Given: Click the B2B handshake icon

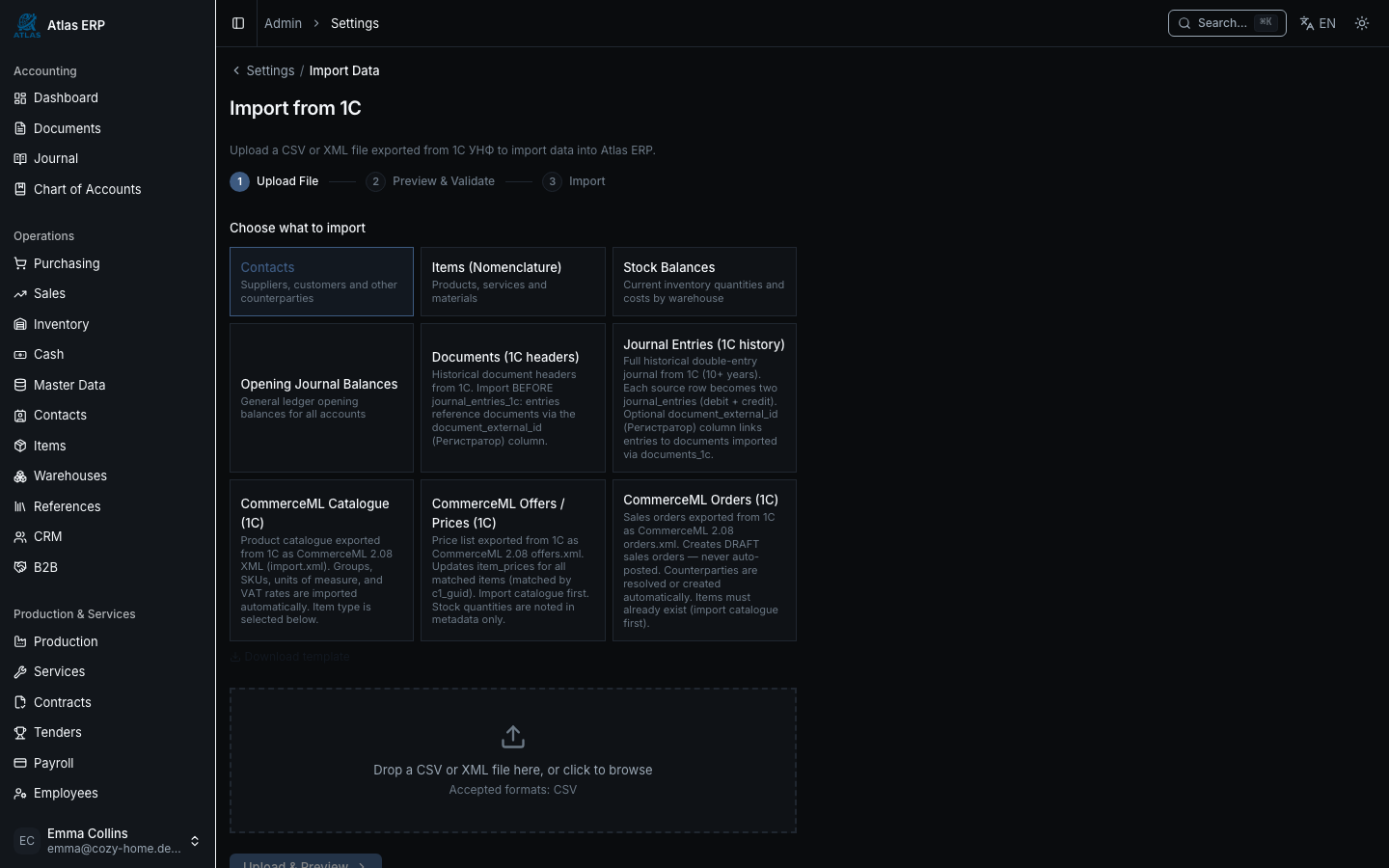Looking at the screenshot, I should (20, 567).
